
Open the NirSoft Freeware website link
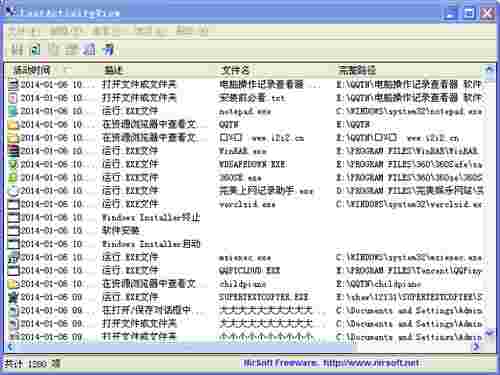point(331,363)
